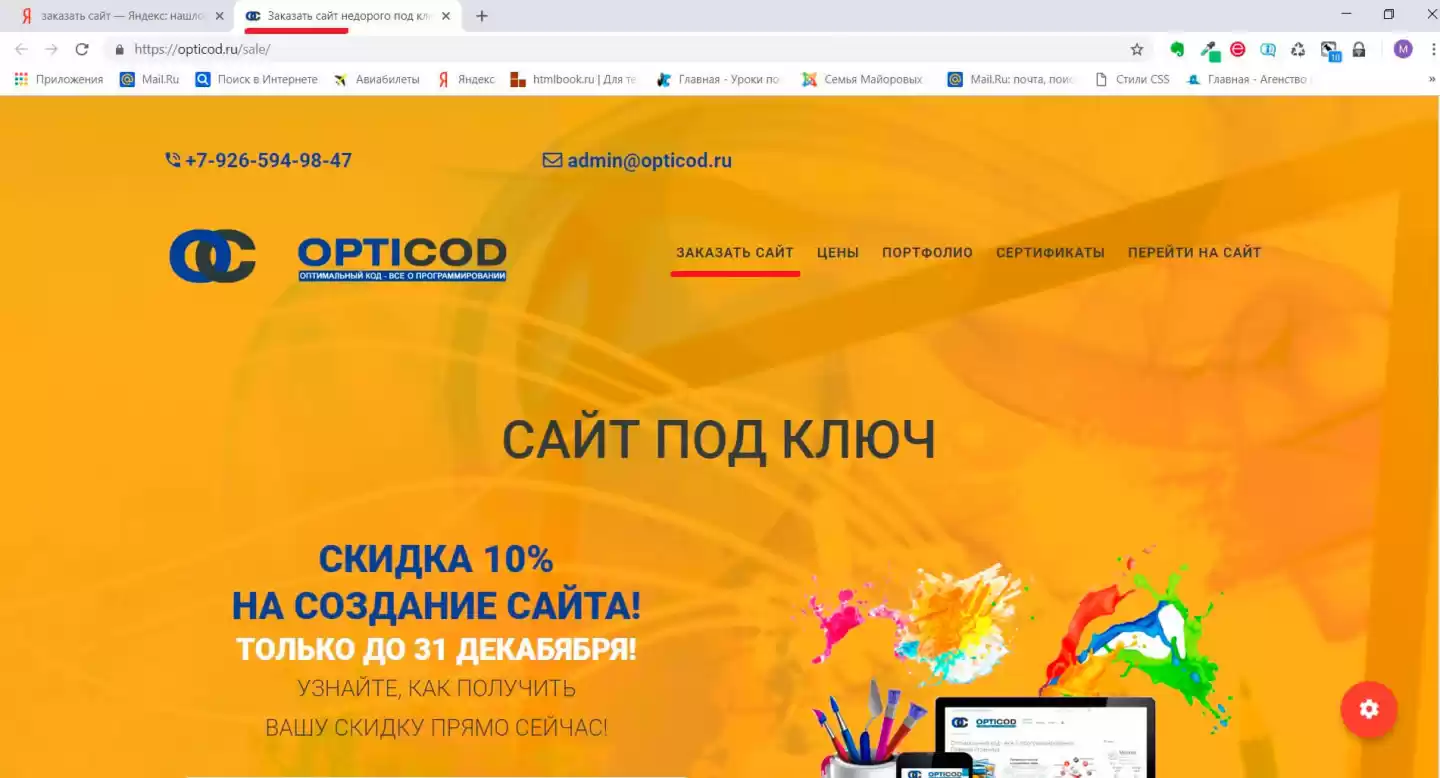The height and width of the screenshot is (778, 1440).
Task: Click the red gear settings floating button
Action: pos(1369,709)
